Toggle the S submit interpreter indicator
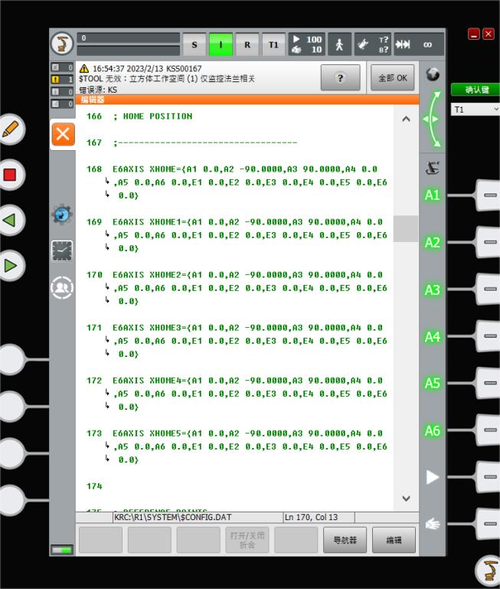The image size is (500, 589). (x=194, y=44)
